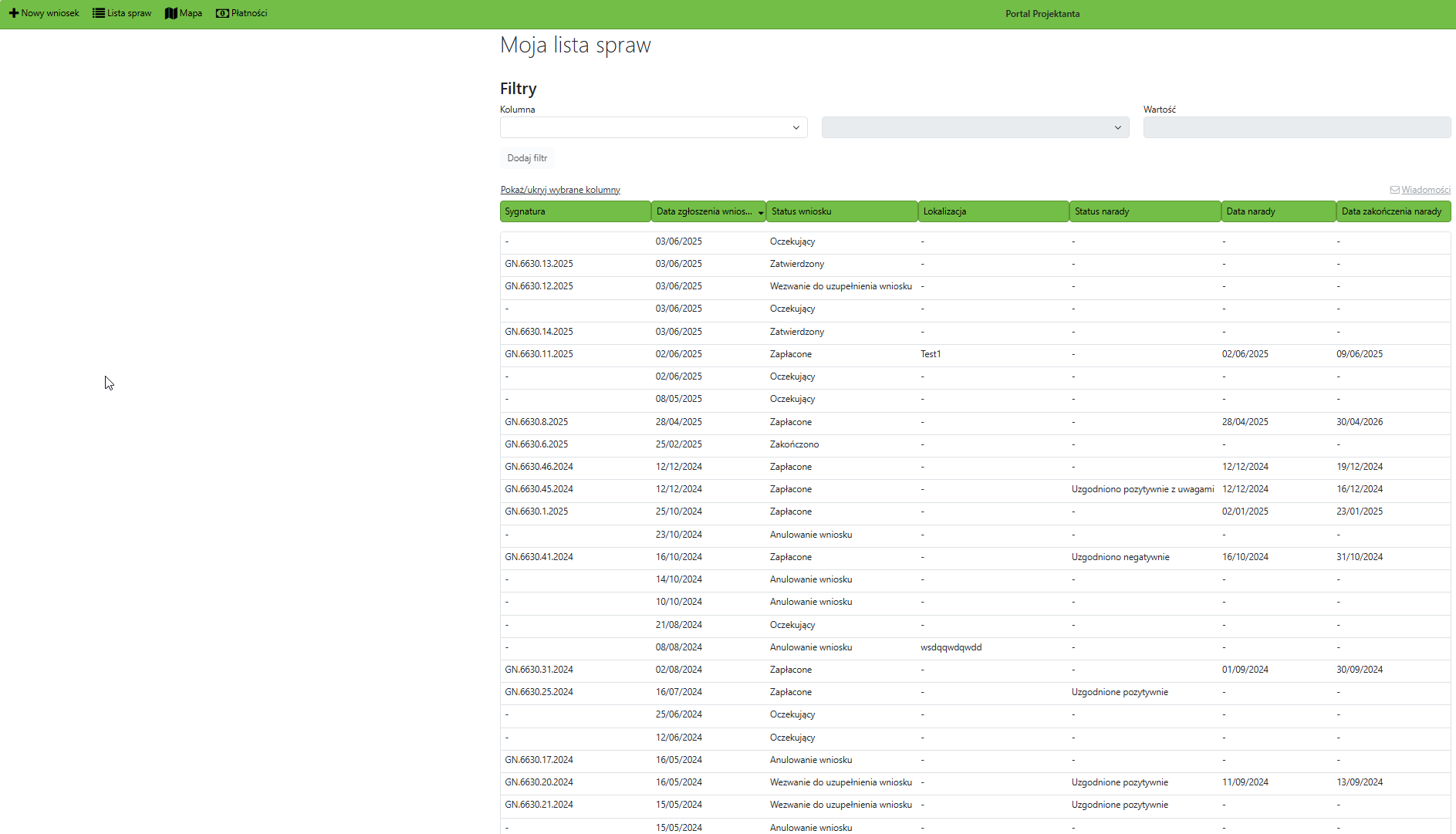Screen dimensions: 1456x834
Task: Open the Kolumna dropdown
Action: coord(653,127)
